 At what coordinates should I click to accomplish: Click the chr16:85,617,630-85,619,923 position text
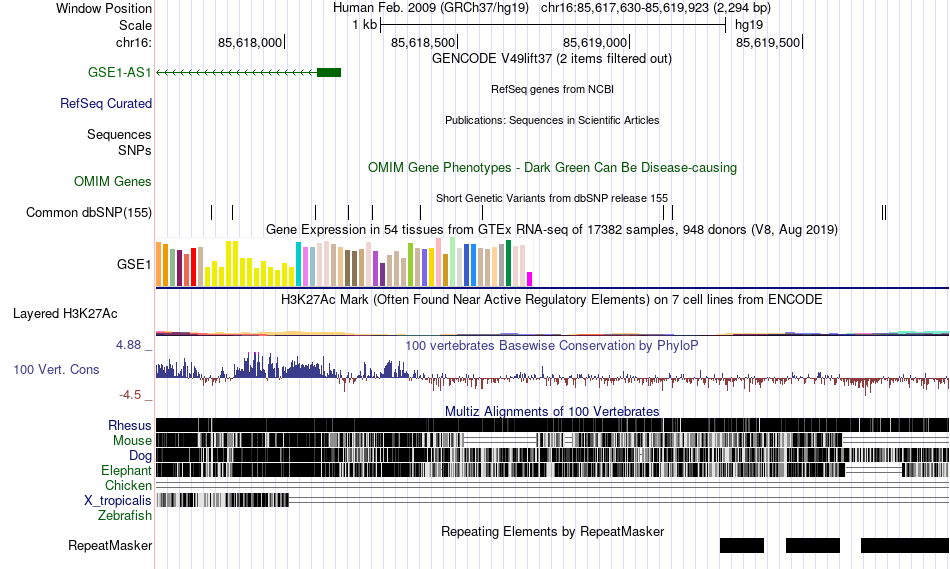pos(656,8)
